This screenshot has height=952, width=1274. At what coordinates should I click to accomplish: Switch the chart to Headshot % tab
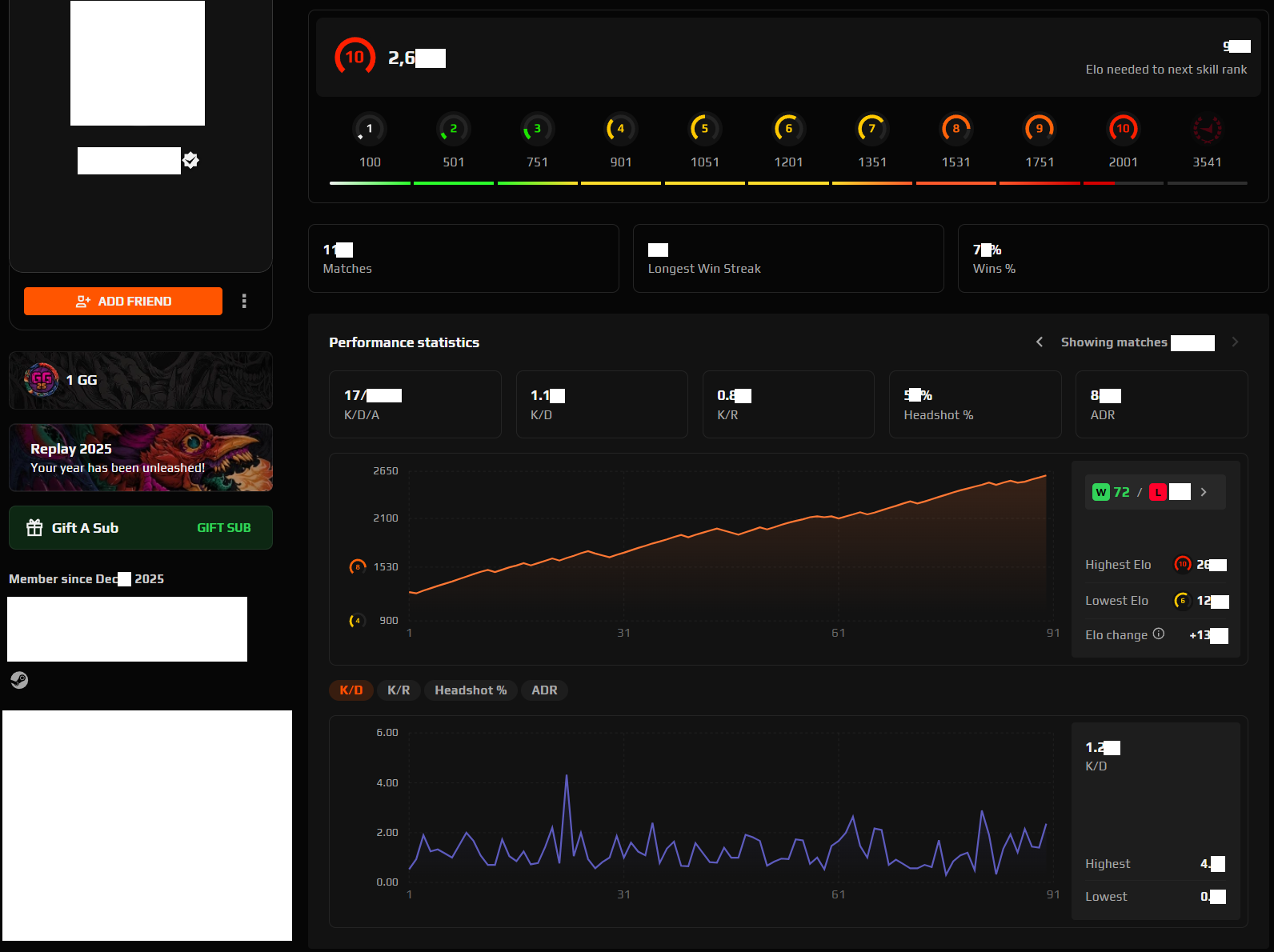tap(471, 690)
